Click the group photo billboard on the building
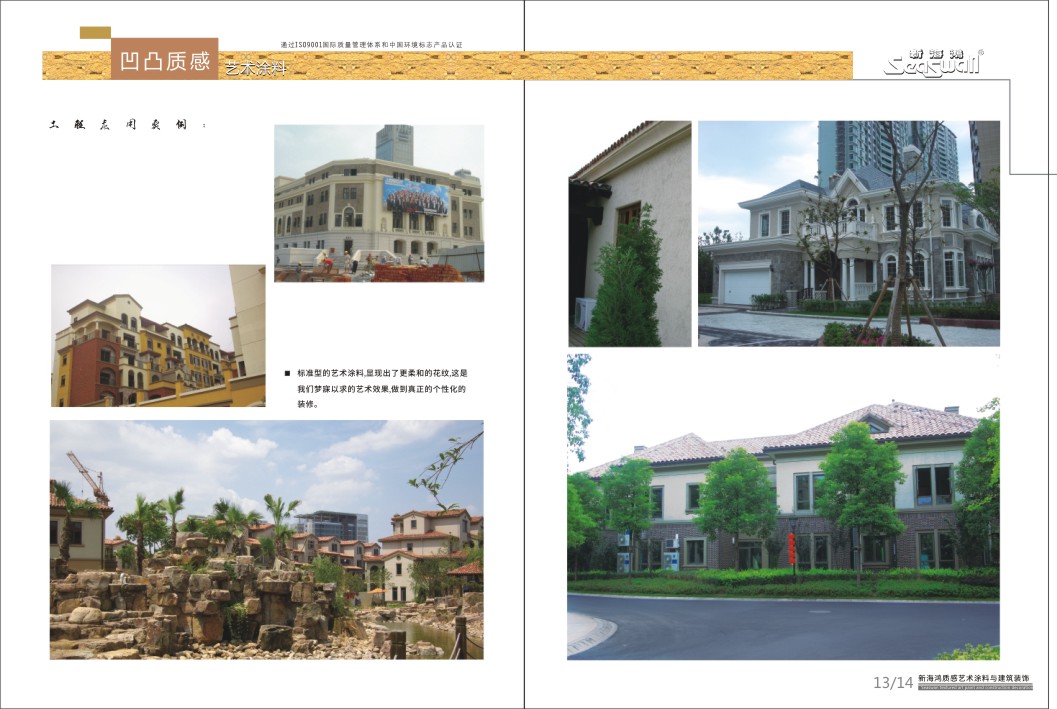Image resolution: width=1057 pixels, height=709 pixels. (x=415, y=197)
